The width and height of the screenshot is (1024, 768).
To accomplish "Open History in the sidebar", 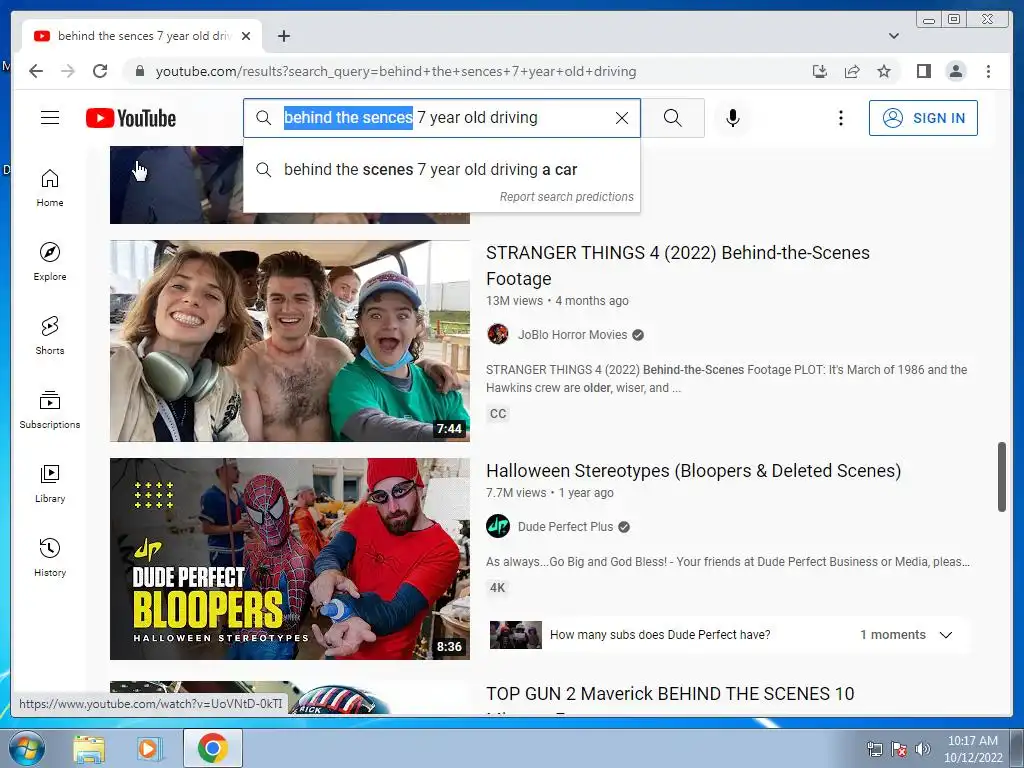I will click(50, 558).
